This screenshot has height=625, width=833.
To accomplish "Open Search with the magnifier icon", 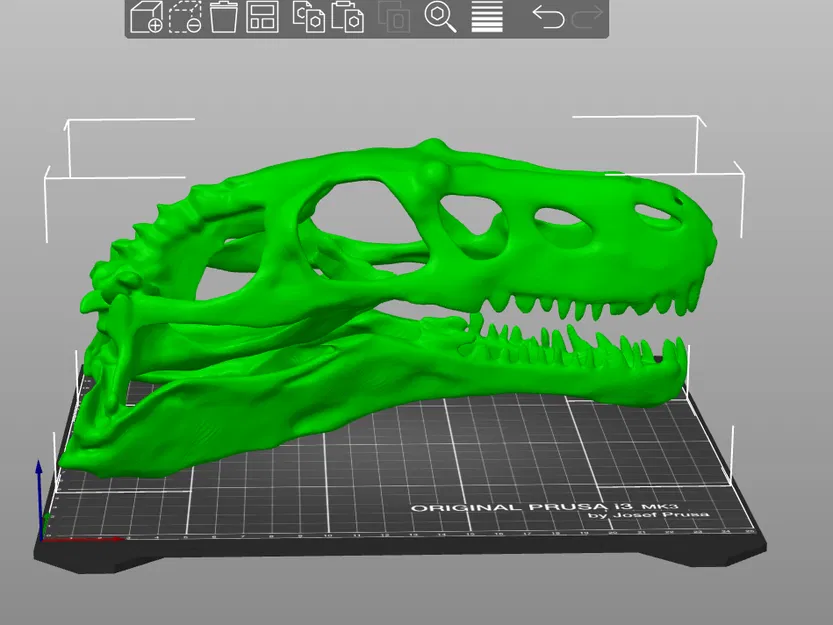I will tap(440, 17).
